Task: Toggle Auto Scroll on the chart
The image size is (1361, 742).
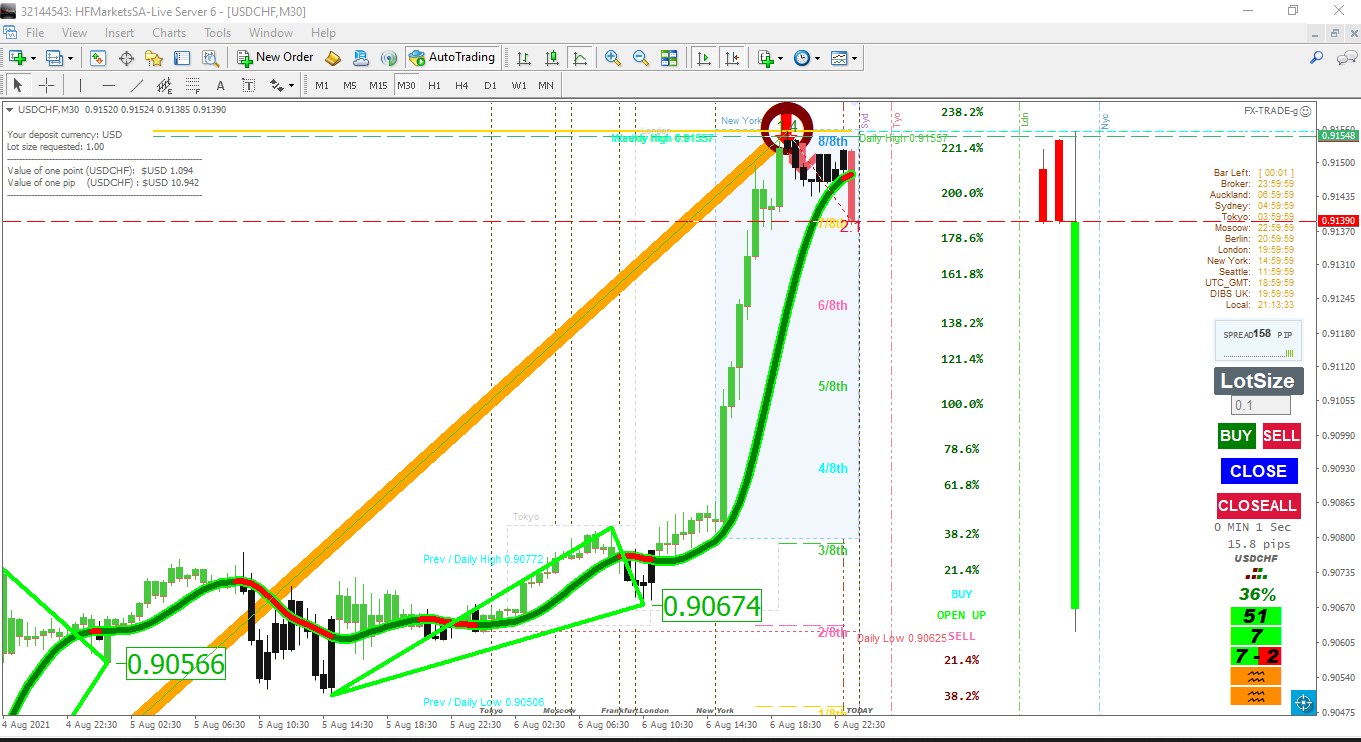Action: pyautogui.click(x=704, y=58)
